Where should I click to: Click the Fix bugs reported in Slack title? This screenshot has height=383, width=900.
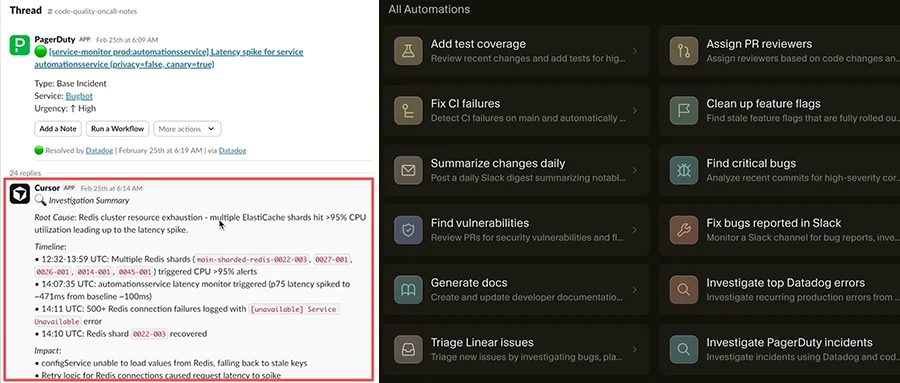[774, 223]
